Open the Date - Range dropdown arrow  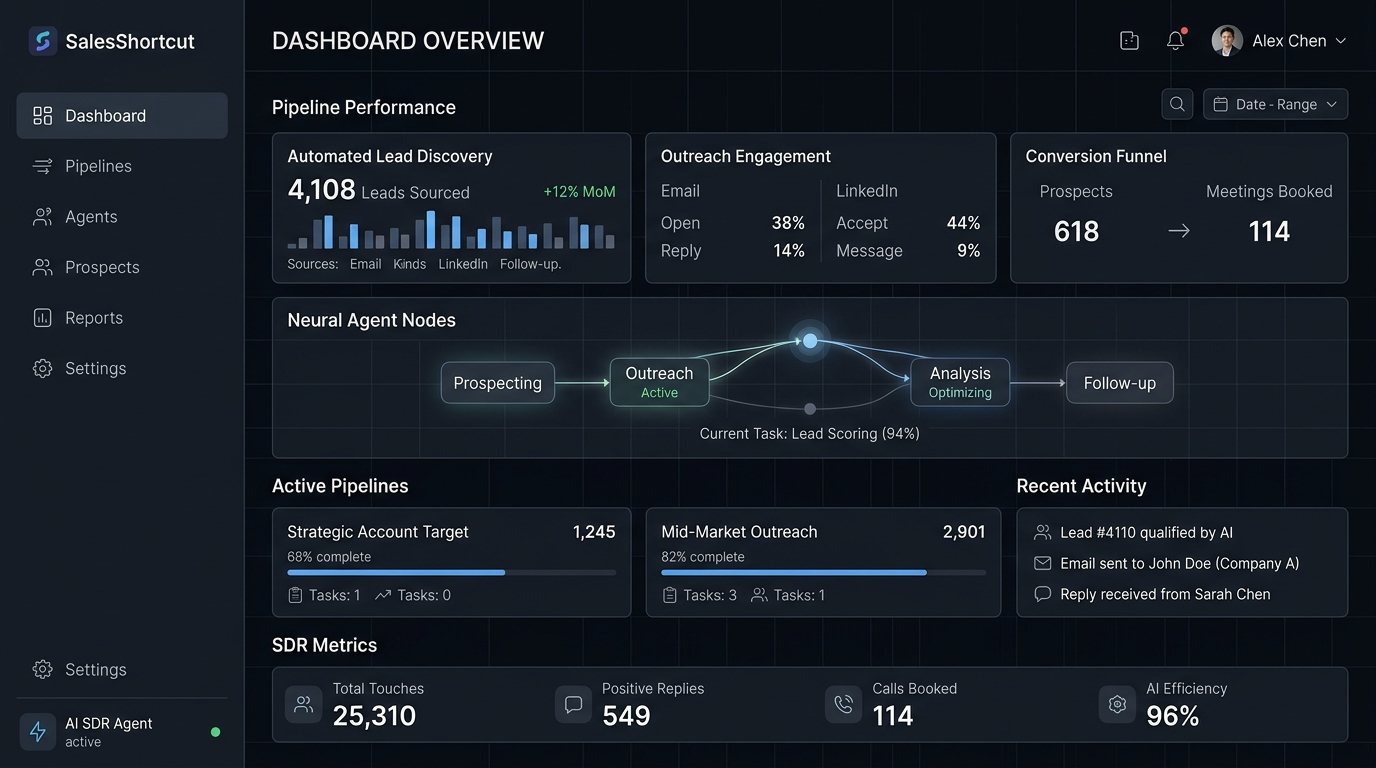pyautogui.click(x=1332, y=104)
